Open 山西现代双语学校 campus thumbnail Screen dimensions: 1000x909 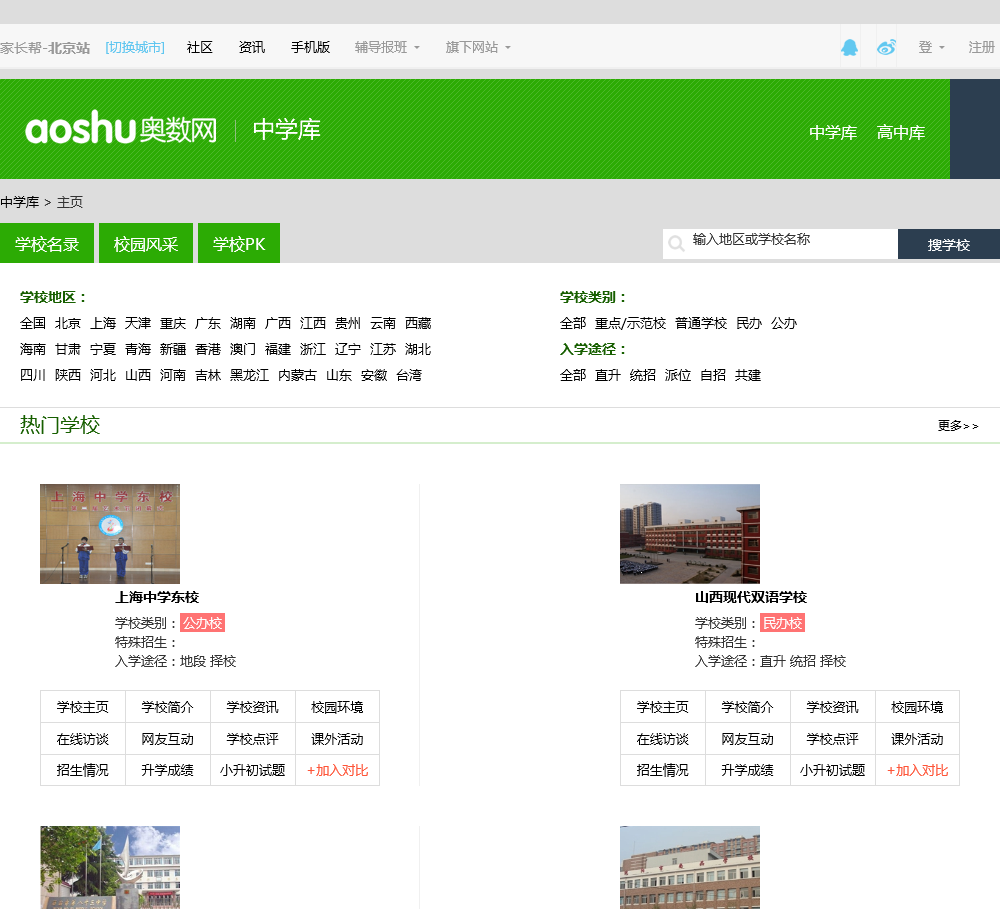[690, 534]
